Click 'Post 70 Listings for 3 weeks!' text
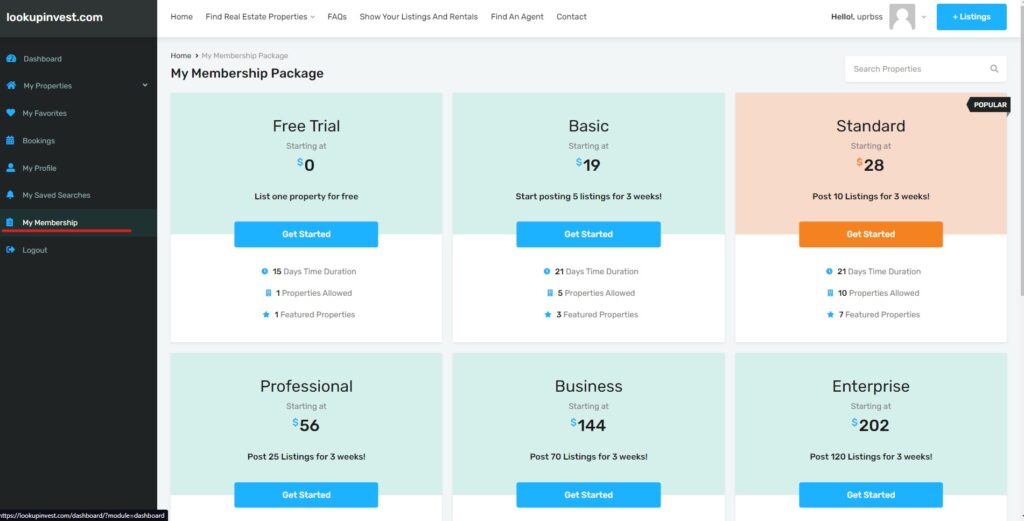Screen dimensions: 1024x521 coord(588,457)
